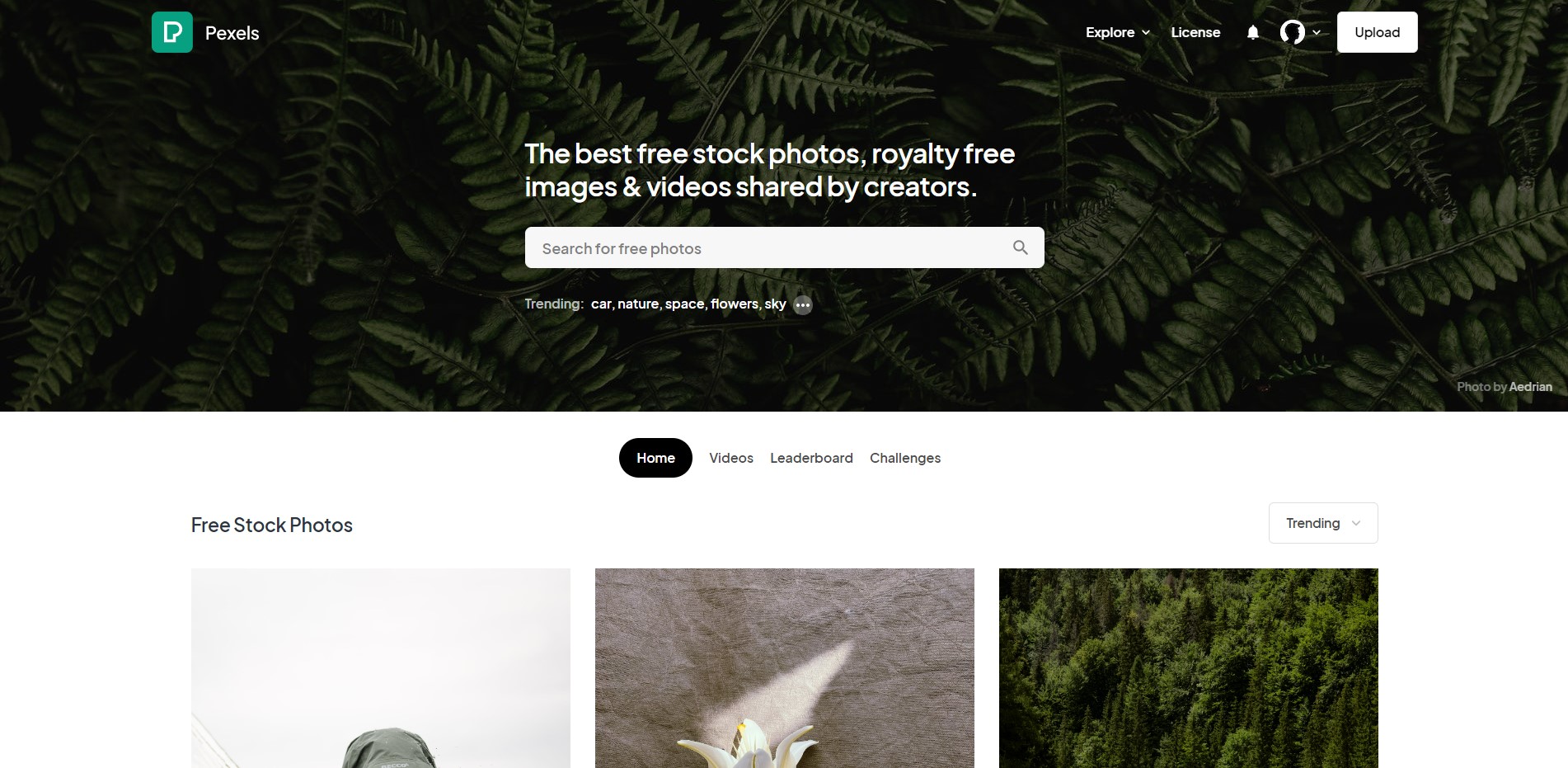Open the white flower photo thumbnail

[785, 668]
